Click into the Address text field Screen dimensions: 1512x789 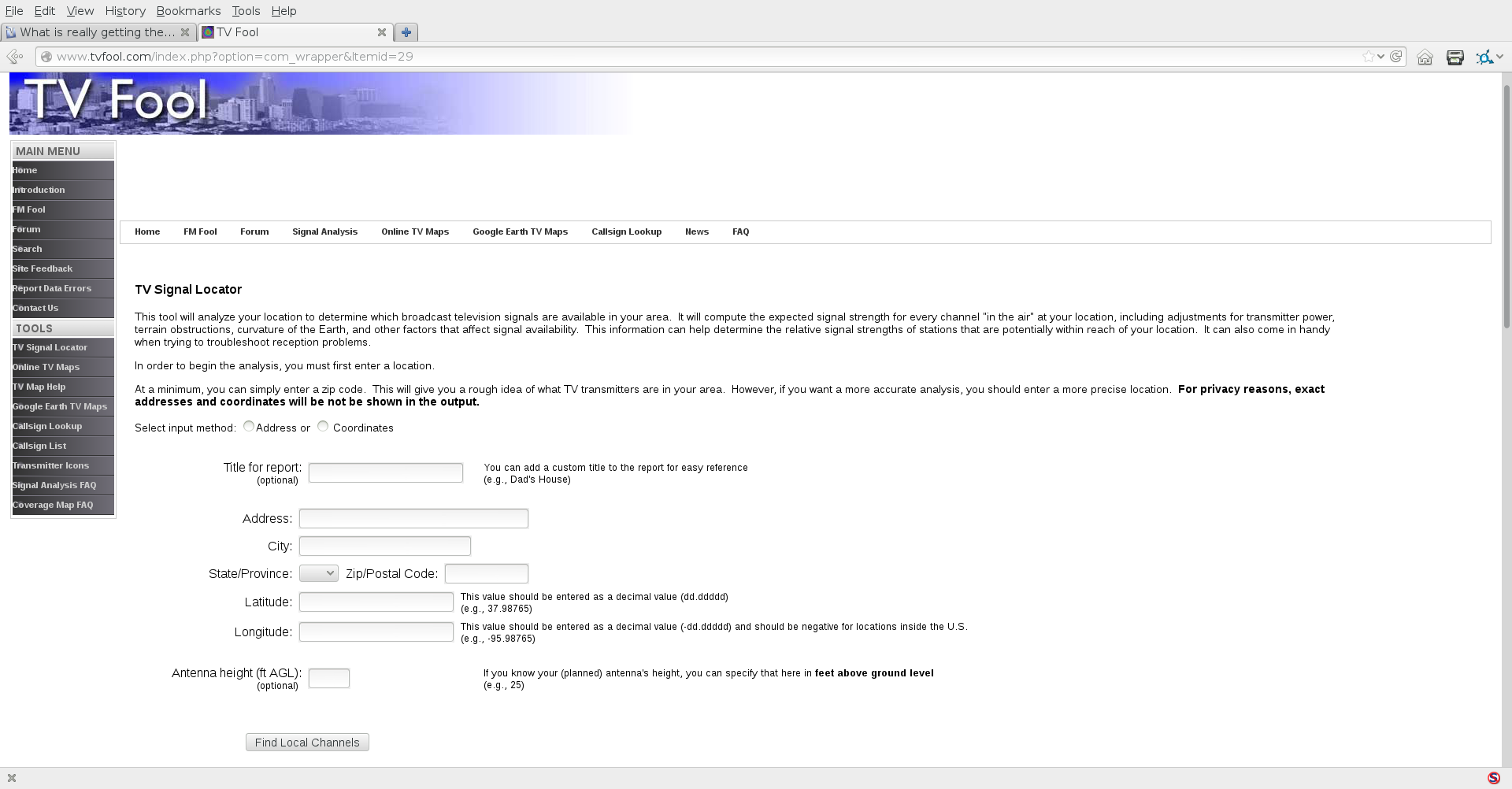pyautogui.click(x=413, y=518)
